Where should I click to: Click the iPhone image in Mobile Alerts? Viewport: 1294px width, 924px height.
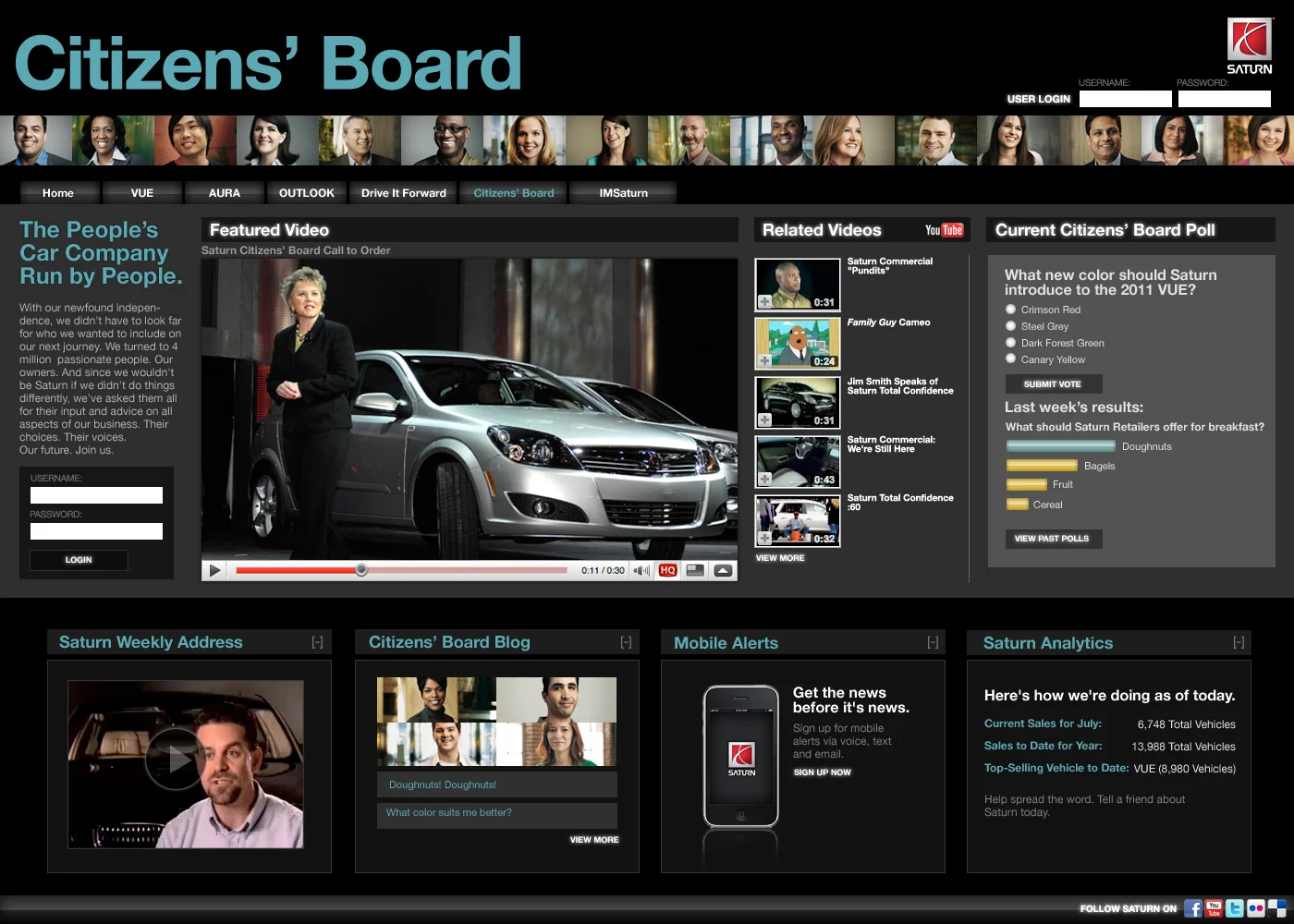pyautogui.click(x=741, y=757)
